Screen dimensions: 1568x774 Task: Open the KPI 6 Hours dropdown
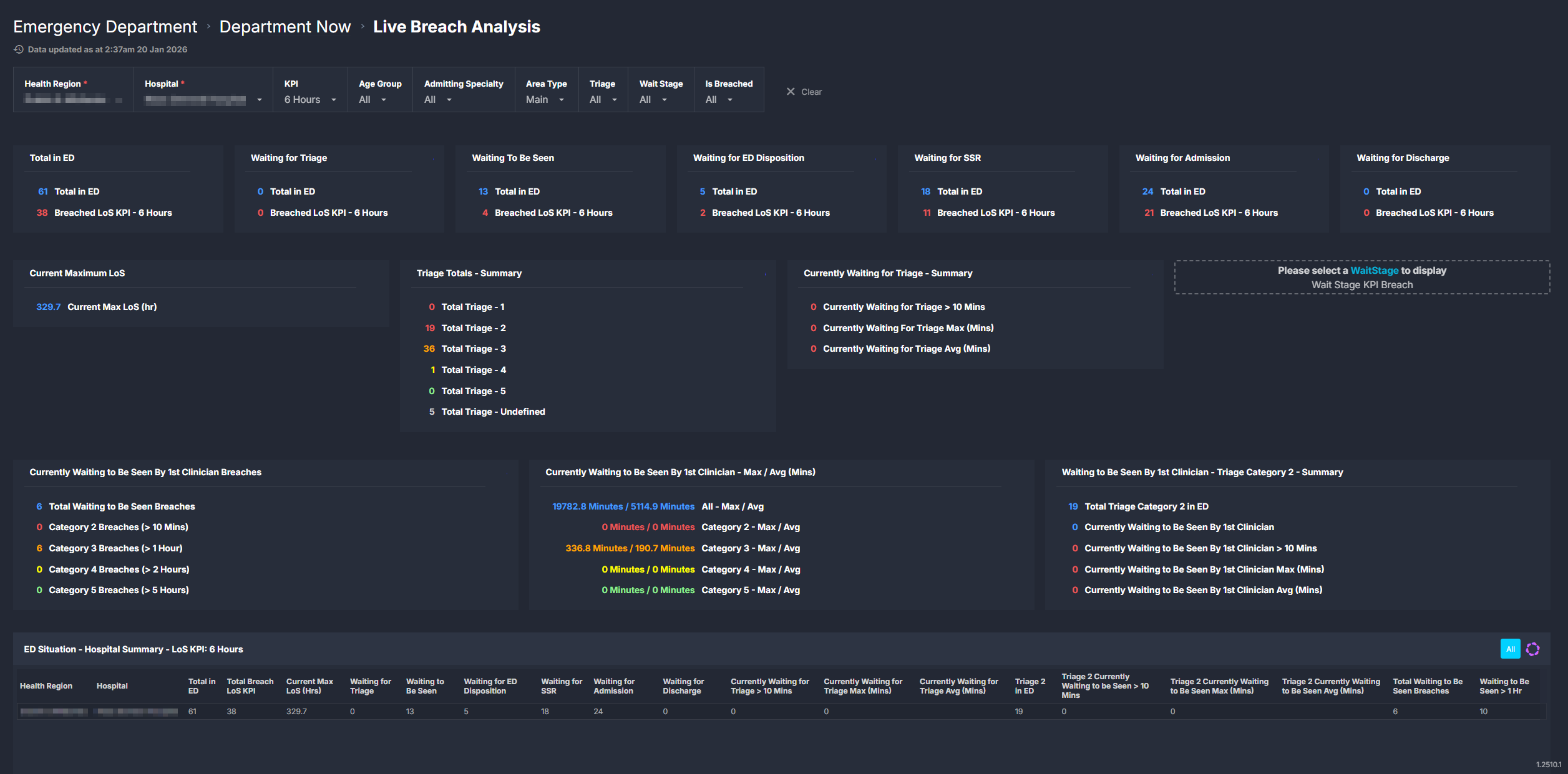(310, 100)
